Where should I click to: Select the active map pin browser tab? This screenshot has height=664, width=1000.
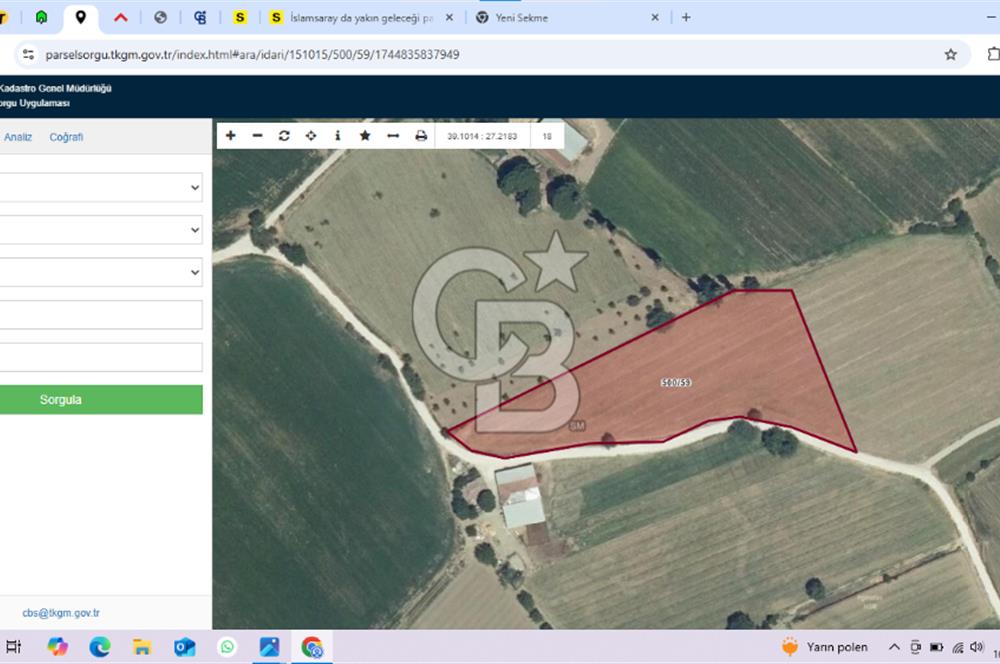tap(80, 17)
